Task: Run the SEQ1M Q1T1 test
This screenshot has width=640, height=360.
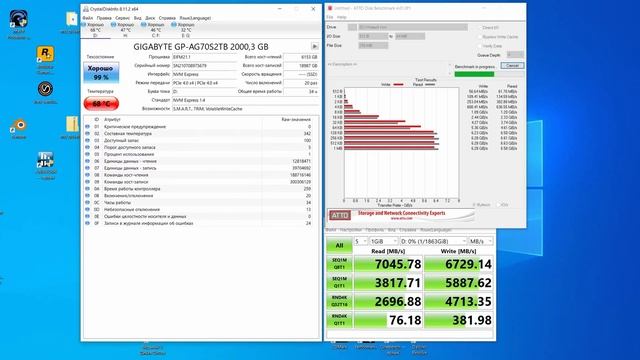Action: point(339,282)
